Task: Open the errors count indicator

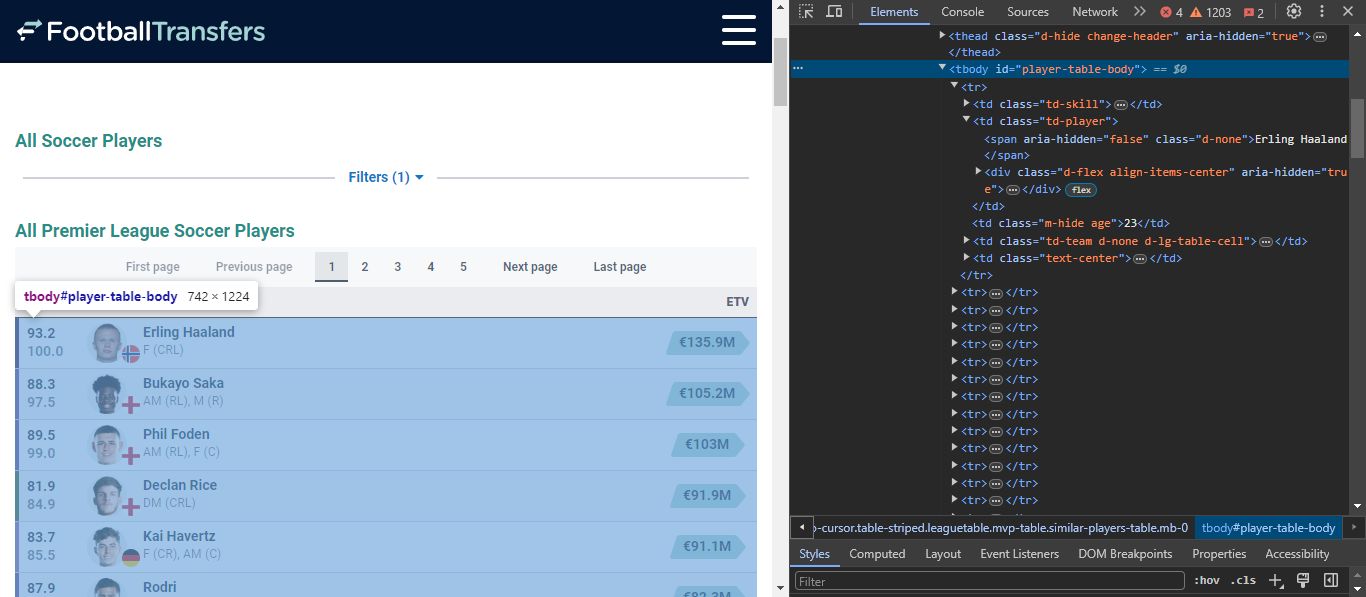Action: [x=1171, y=13]
